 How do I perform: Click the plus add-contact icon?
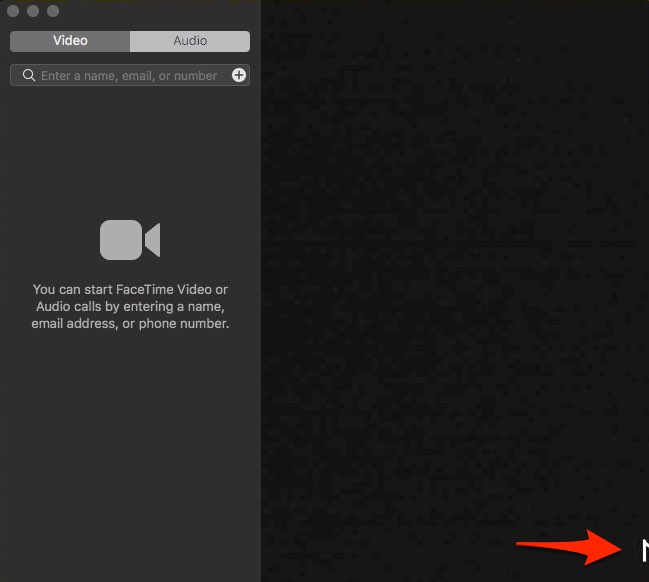coord(239,75)
